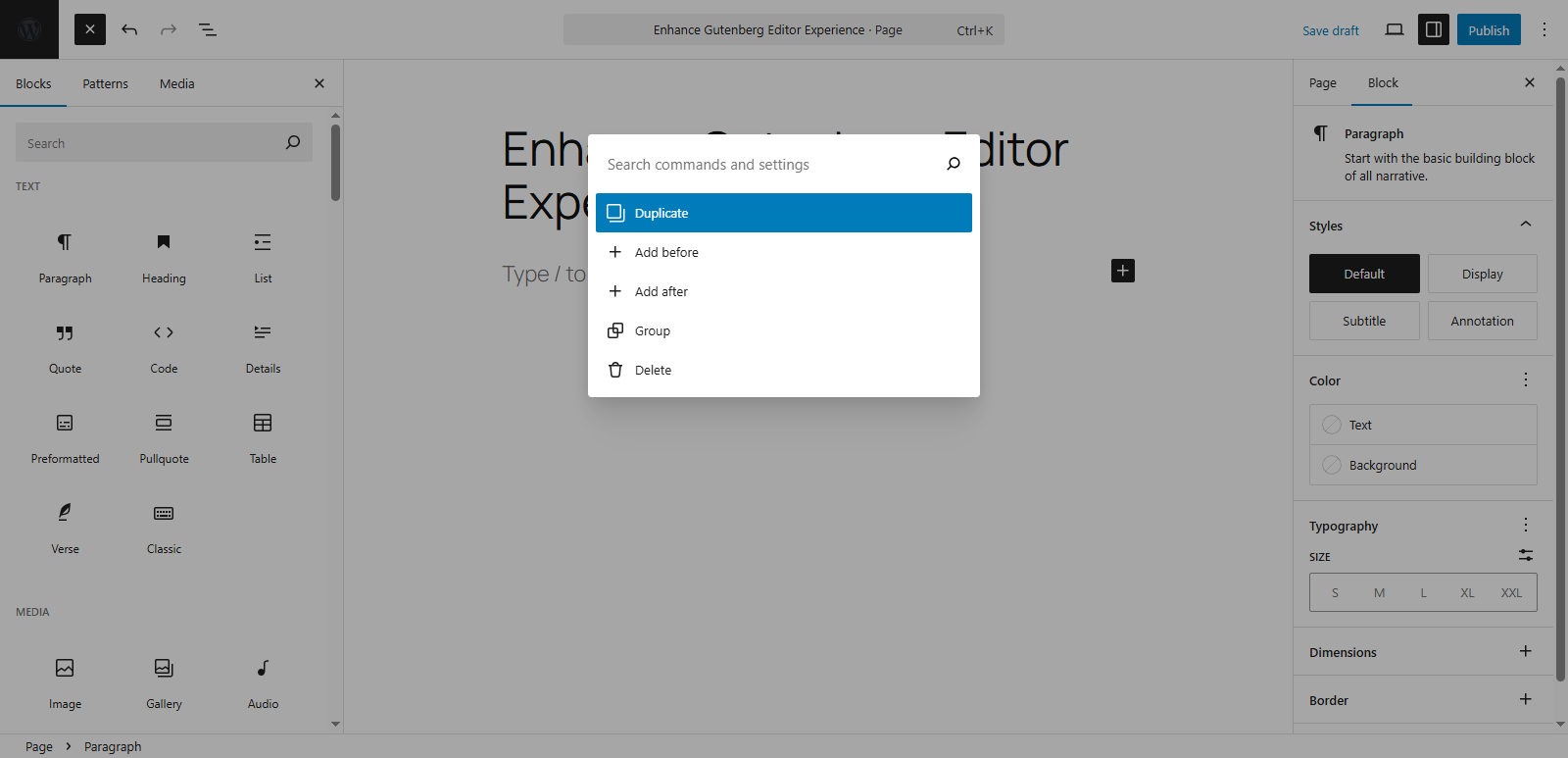Insert a List block

(263, 258)
